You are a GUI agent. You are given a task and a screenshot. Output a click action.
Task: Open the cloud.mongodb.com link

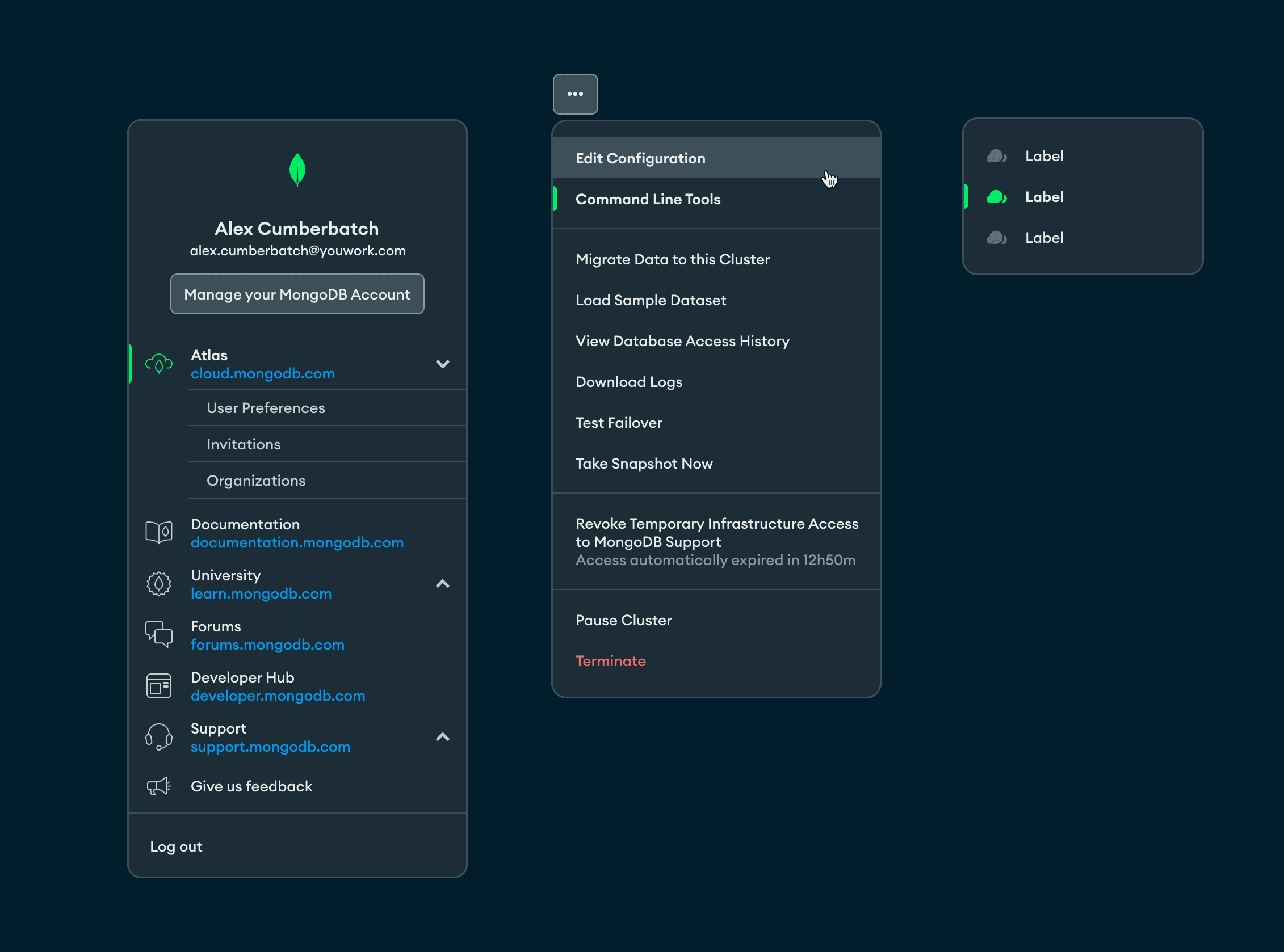[x=263, y=373]
